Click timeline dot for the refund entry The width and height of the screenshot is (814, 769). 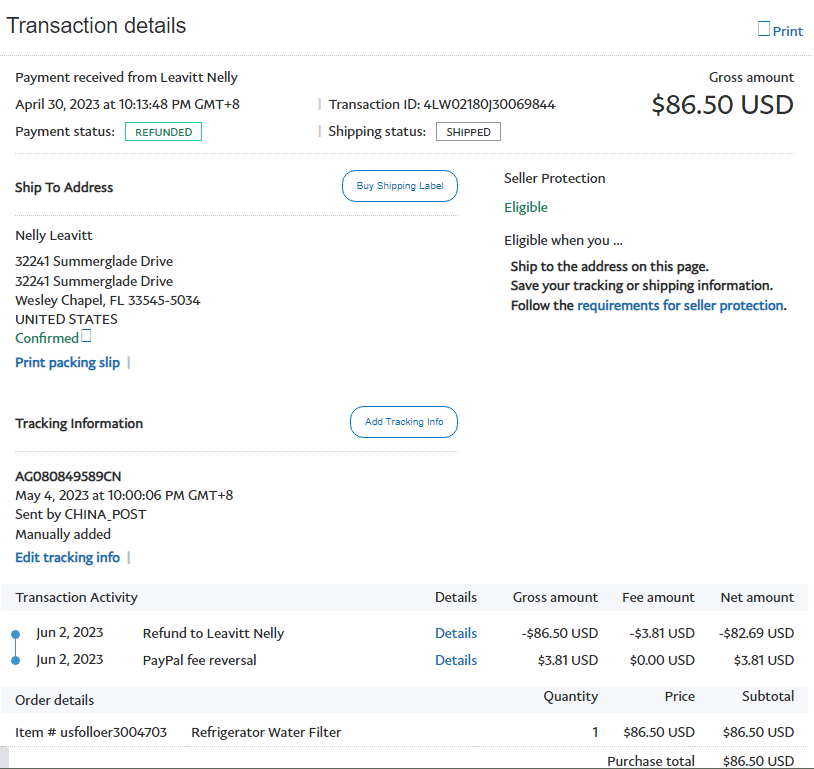pos(15,634)
